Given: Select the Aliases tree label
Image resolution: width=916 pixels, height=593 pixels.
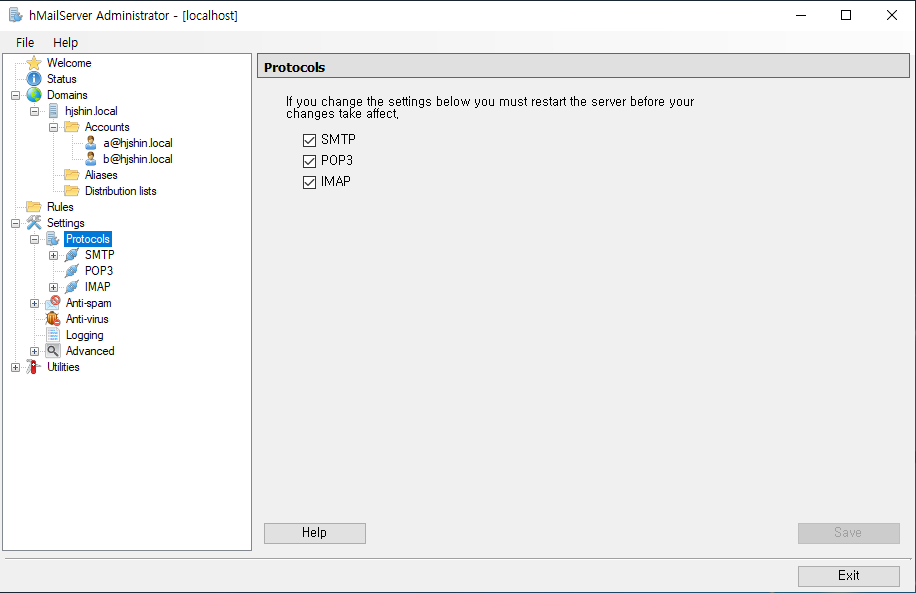Looking at the screenshot, I should point(101,175).
